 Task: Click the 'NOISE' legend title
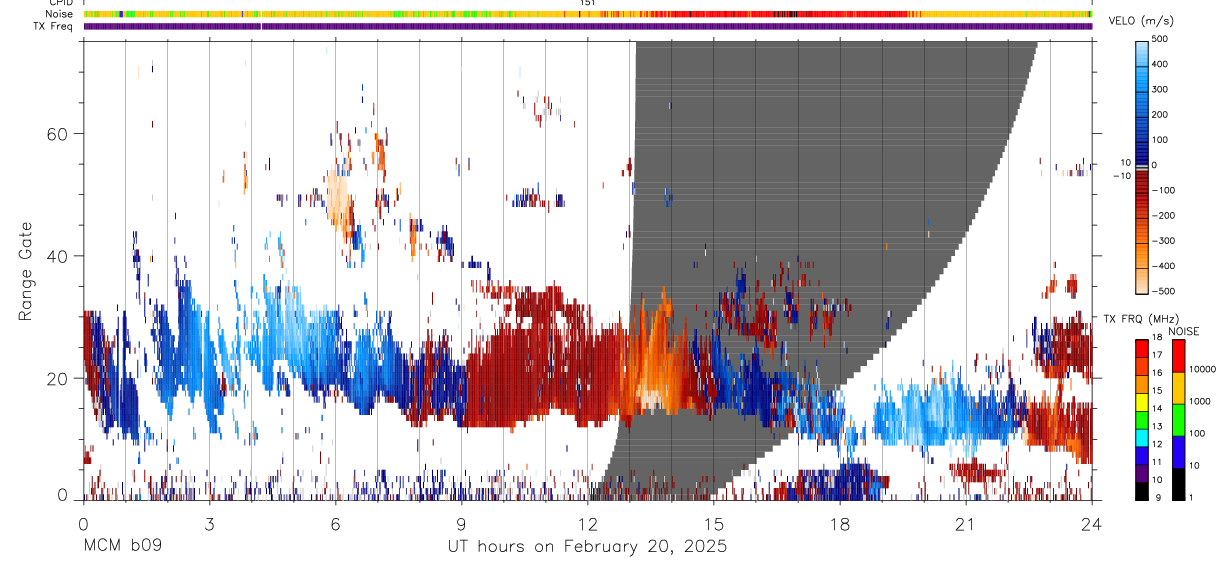[1183, 331]
